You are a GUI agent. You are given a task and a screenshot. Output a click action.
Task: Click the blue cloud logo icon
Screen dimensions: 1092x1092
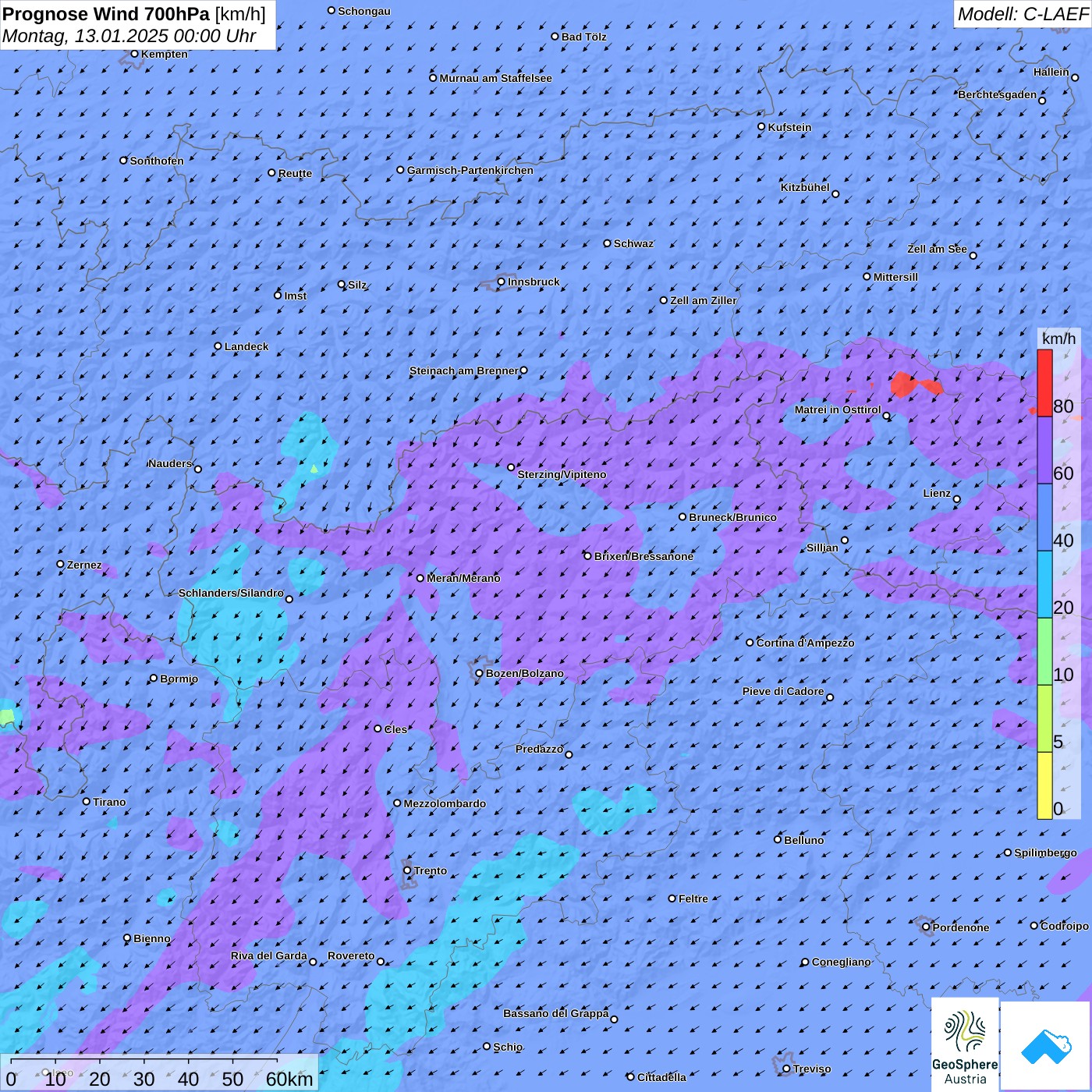pyautogui.click(x=1046, y=1045)
